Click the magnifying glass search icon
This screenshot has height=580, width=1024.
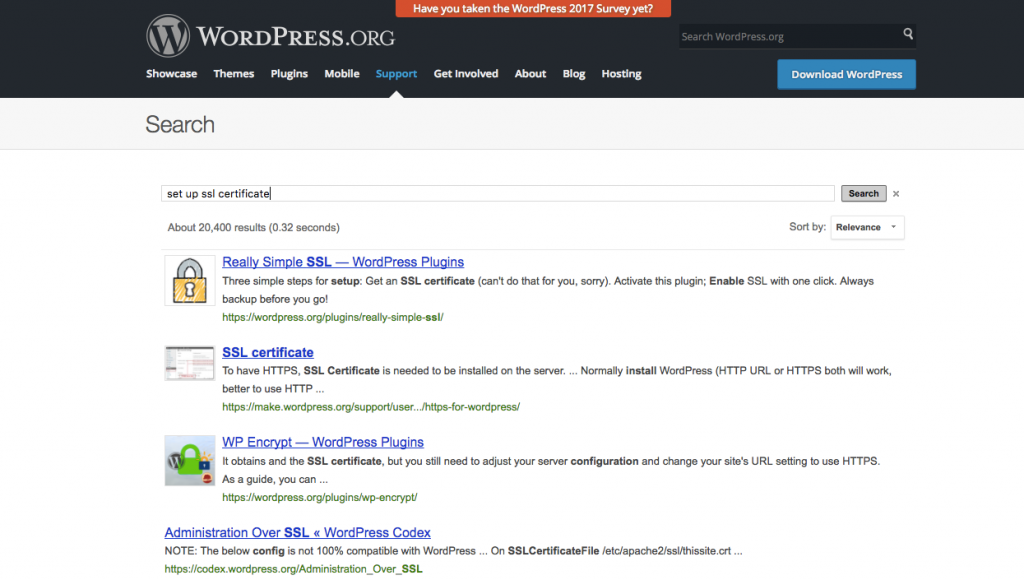point(908,34)
